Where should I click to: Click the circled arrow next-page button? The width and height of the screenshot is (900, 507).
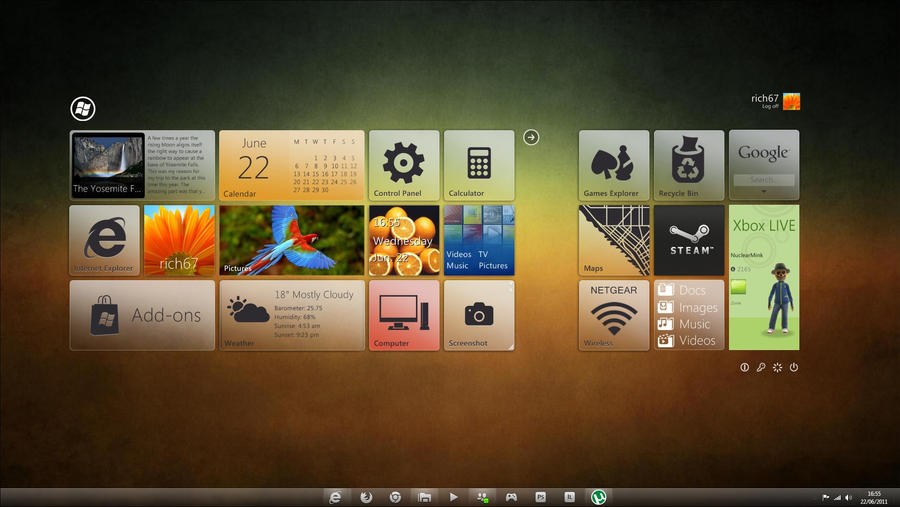531,137
